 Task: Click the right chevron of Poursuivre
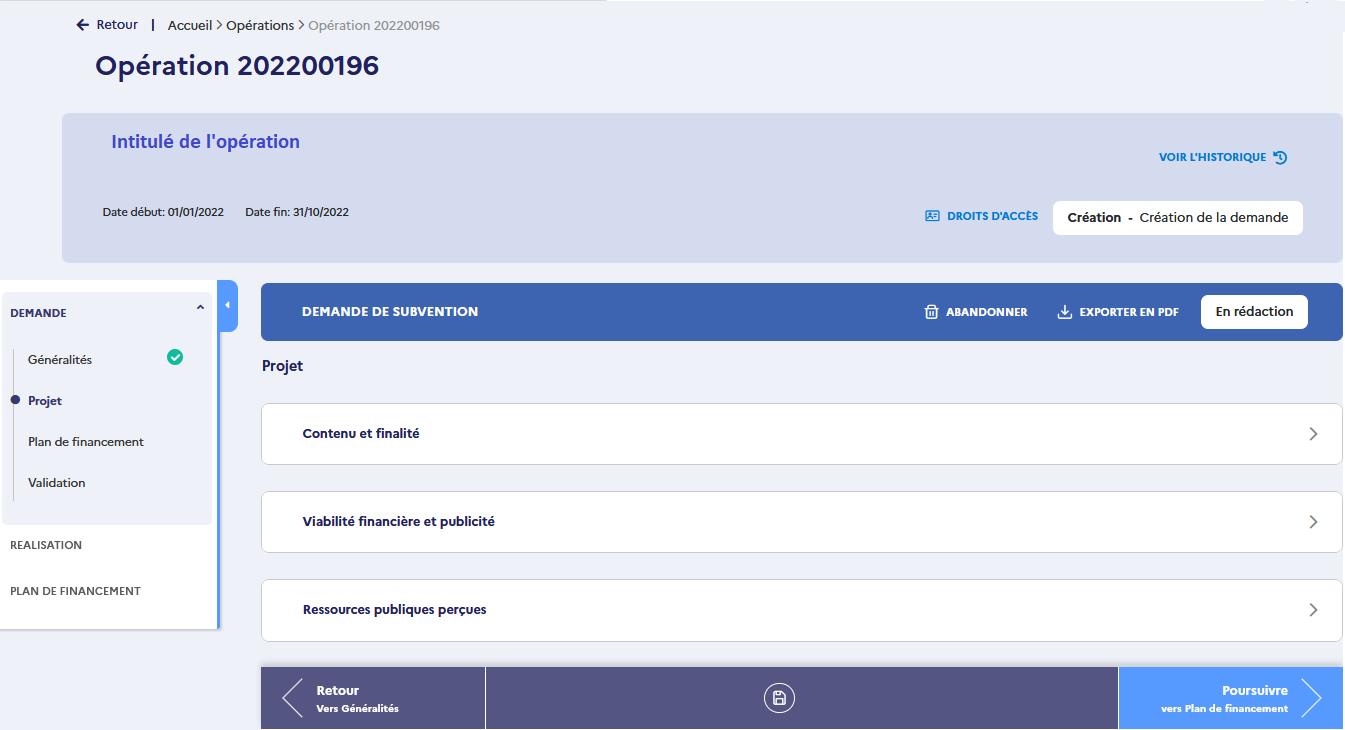coord(1311,698)
